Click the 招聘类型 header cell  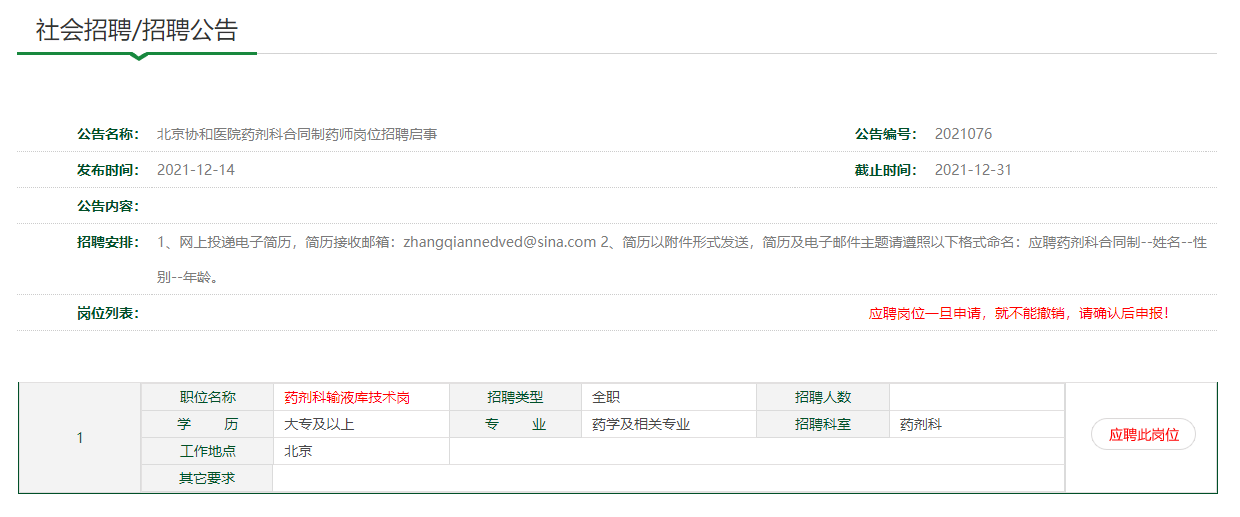tap(515, 397)
